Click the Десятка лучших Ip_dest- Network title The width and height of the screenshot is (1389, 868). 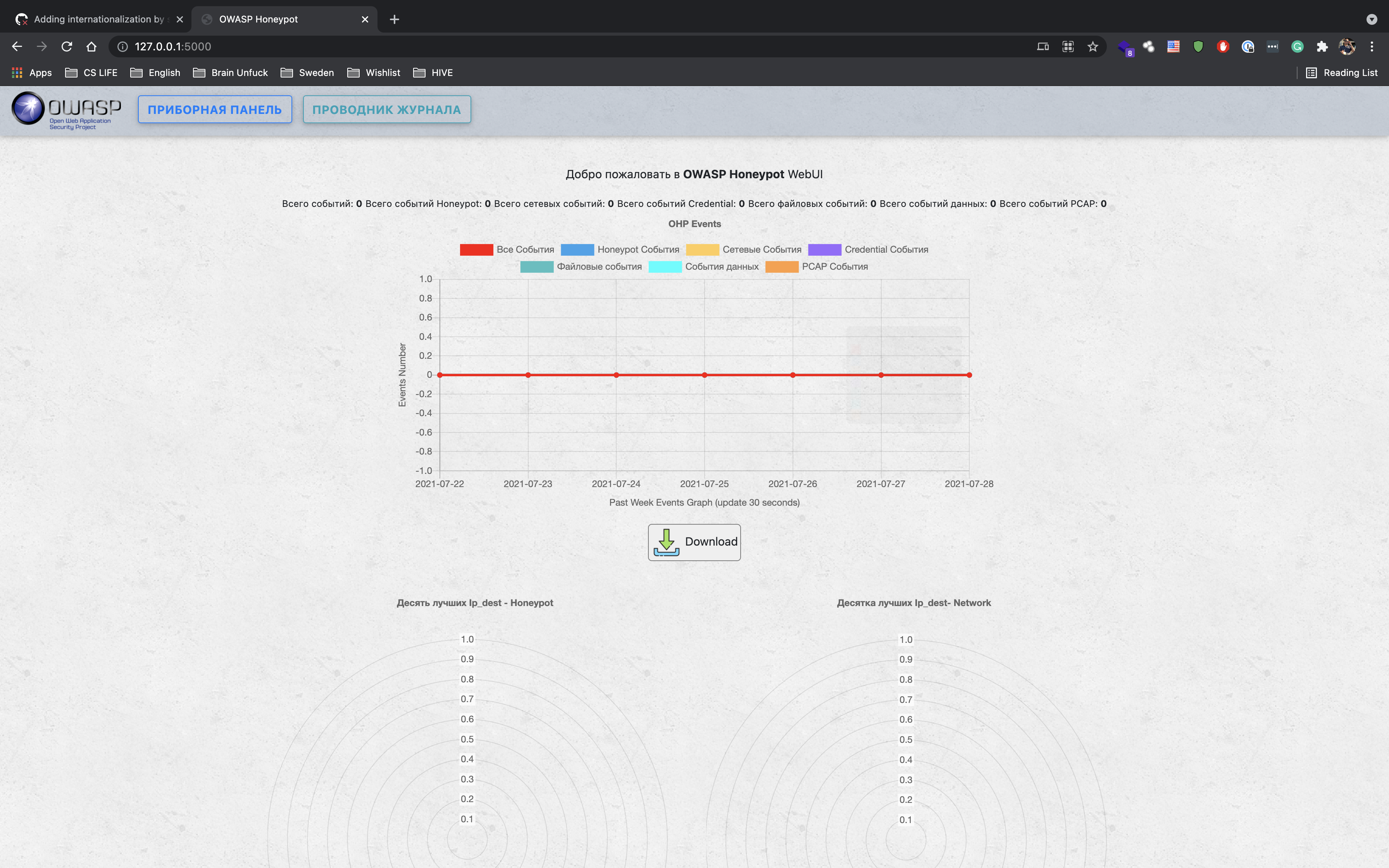point(914,603)
